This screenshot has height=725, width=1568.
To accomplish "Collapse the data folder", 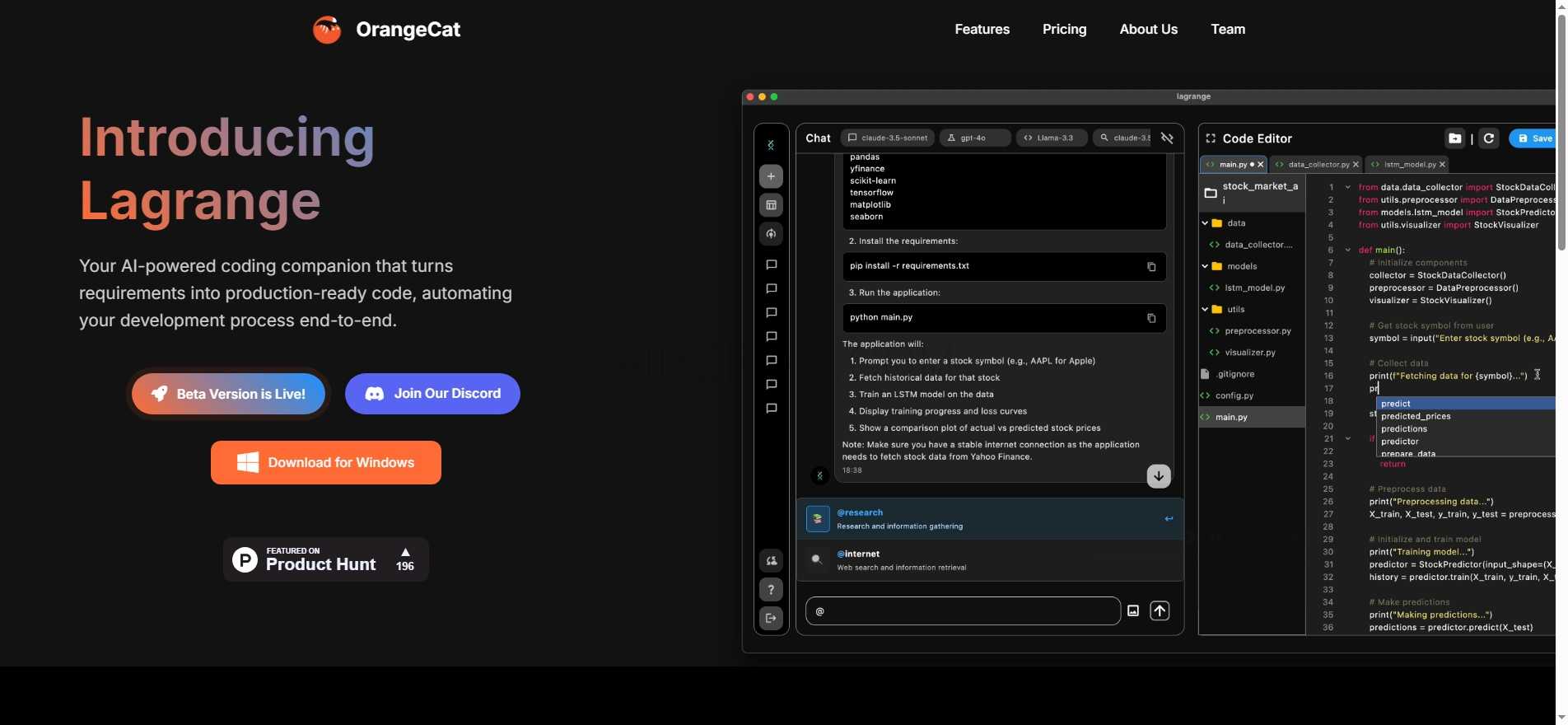I will tap(1205, 223).
